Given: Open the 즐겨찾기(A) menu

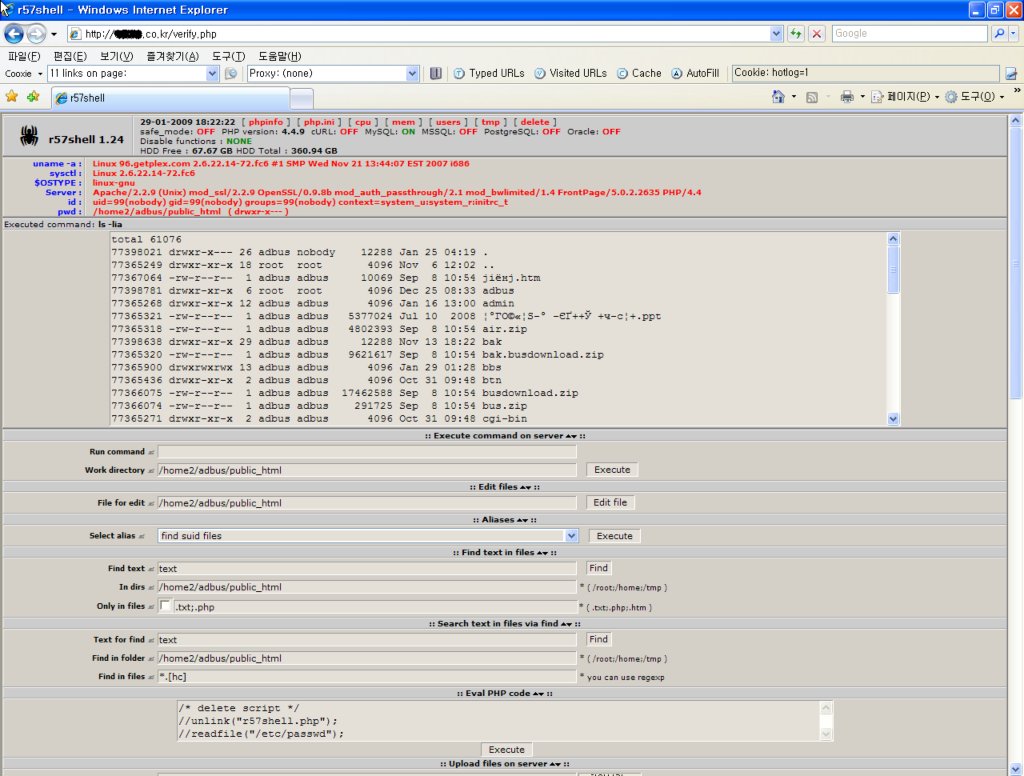Looking at the screenshot, I should pos(172,56).
